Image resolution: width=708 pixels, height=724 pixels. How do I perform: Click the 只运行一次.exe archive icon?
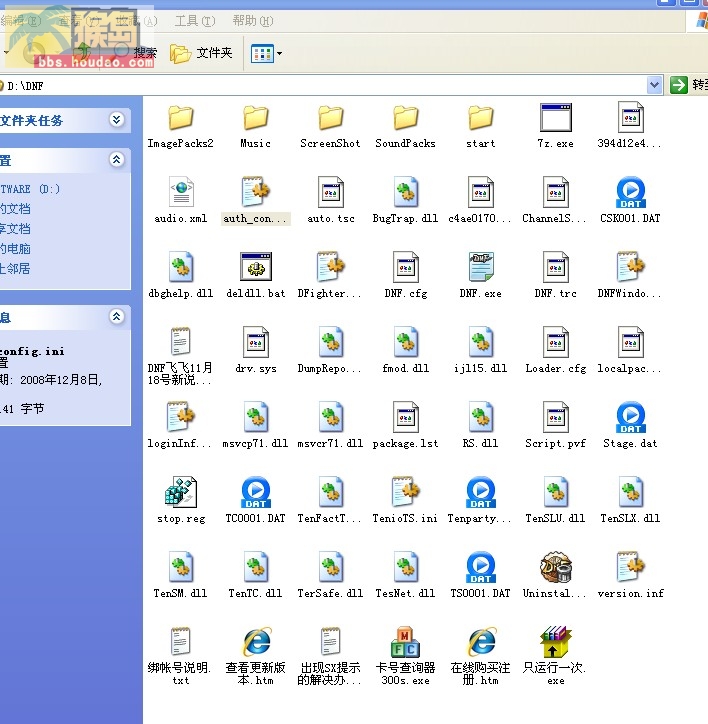(x=556, y=642)
